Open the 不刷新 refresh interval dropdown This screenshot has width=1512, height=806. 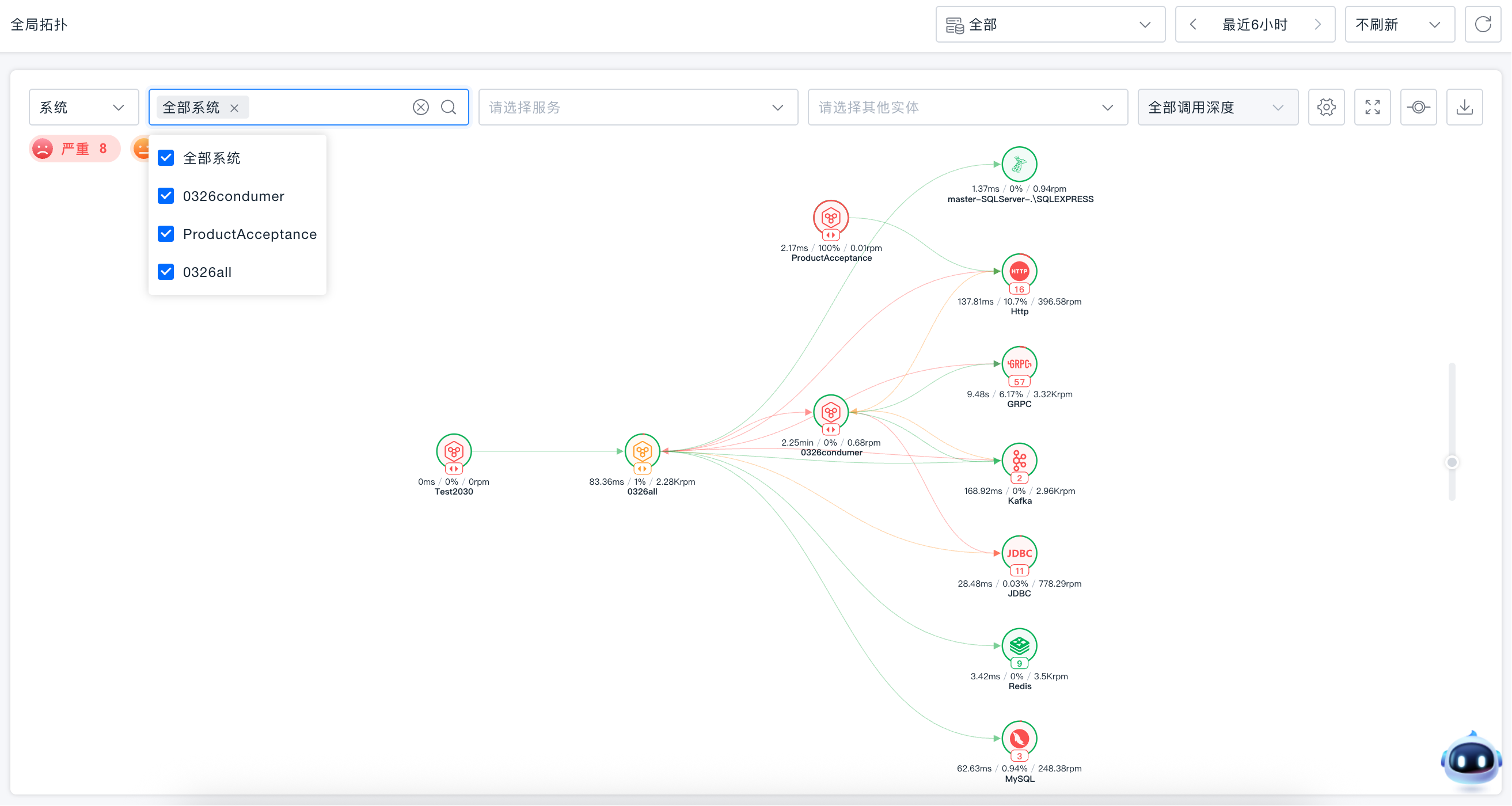click(1399, 24)
